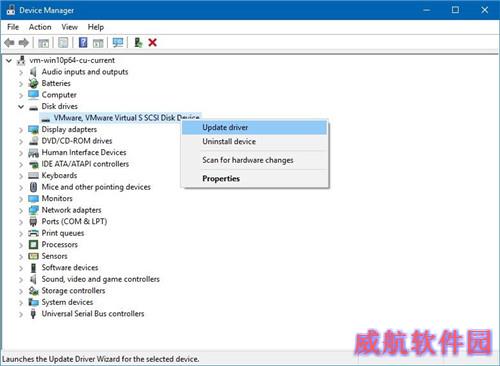Click the Display adapters icon
The height and width of the screenshot is (366, 500).
33,130
